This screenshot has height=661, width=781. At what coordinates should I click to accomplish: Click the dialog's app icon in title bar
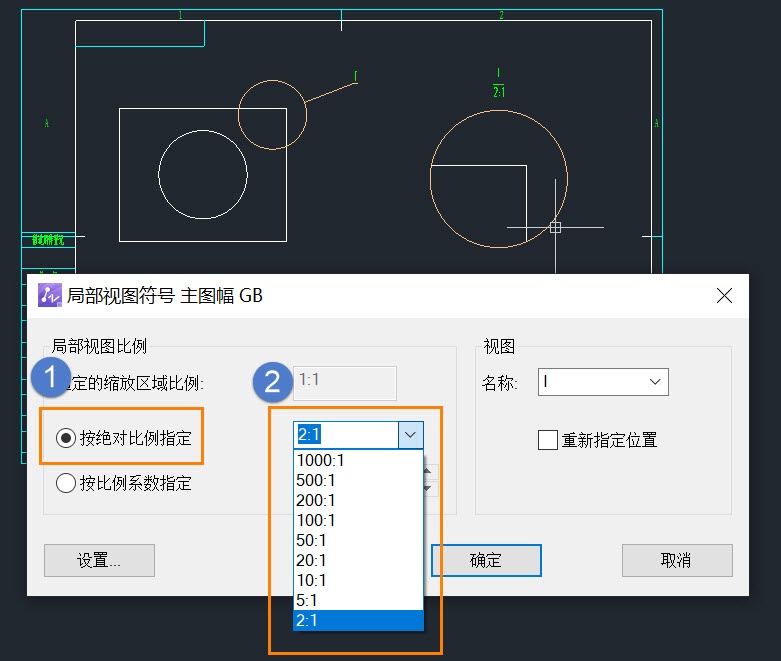click(x=50, y=295)
